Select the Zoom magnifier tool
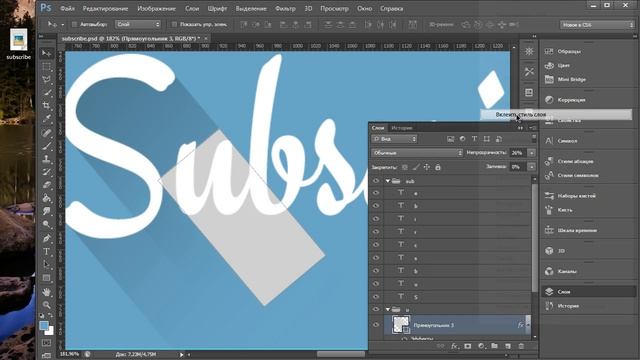640x360 pixels. tap(47, 305)
